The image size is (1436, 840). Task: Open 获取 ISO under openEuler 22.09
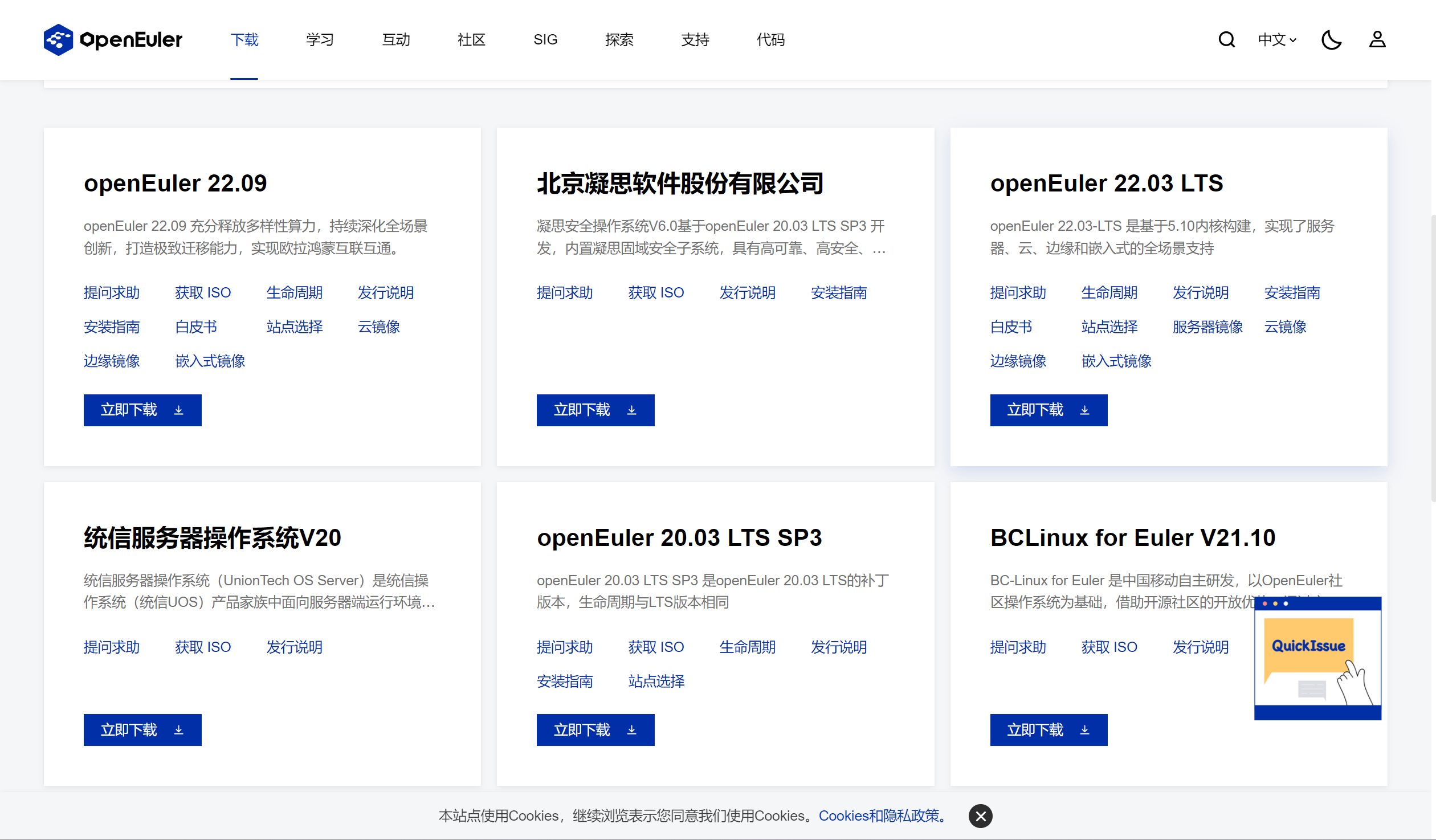203,292
